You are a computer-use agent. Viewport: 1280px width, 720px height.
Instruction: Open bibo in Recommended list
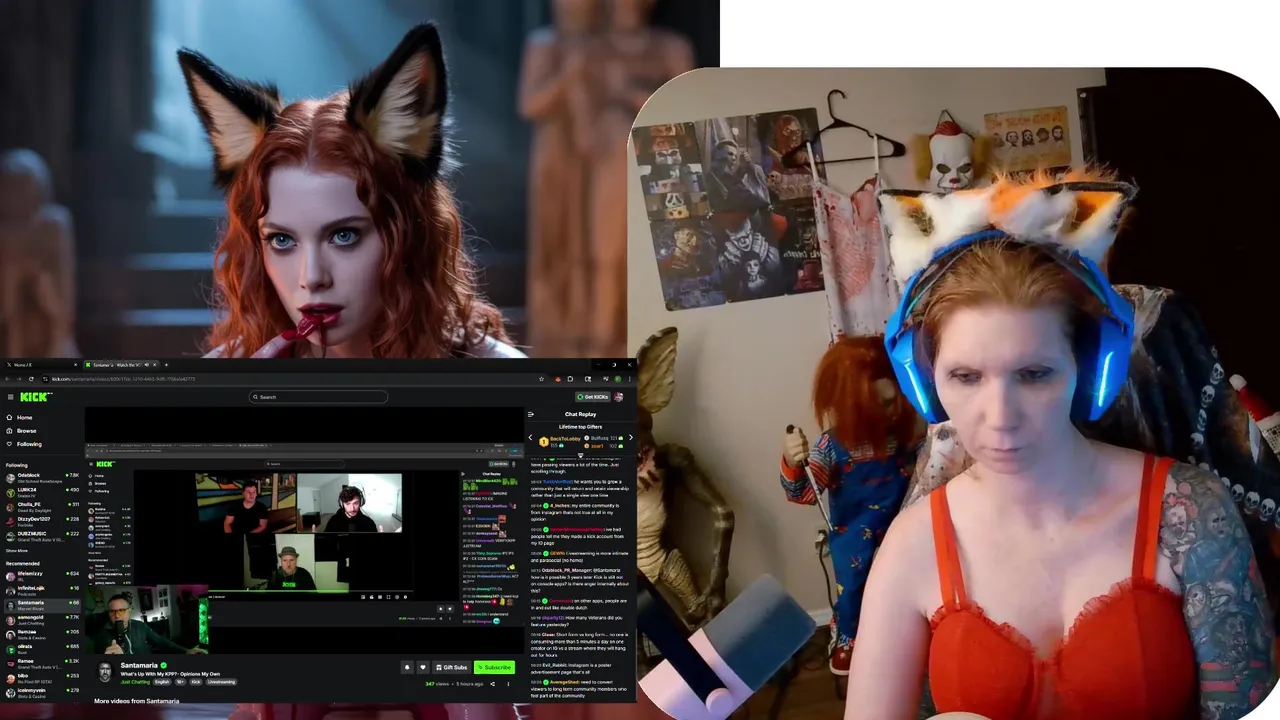click(42, 677)
